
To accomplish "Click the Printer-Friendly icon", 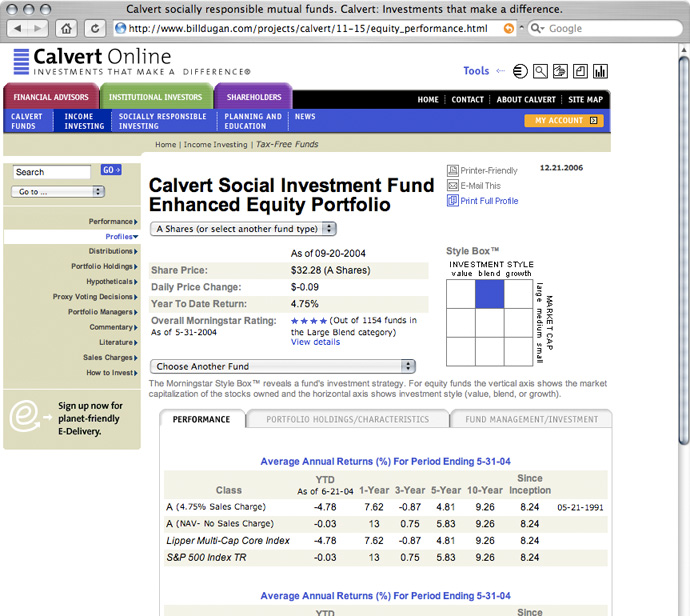I will coord(452,171).
